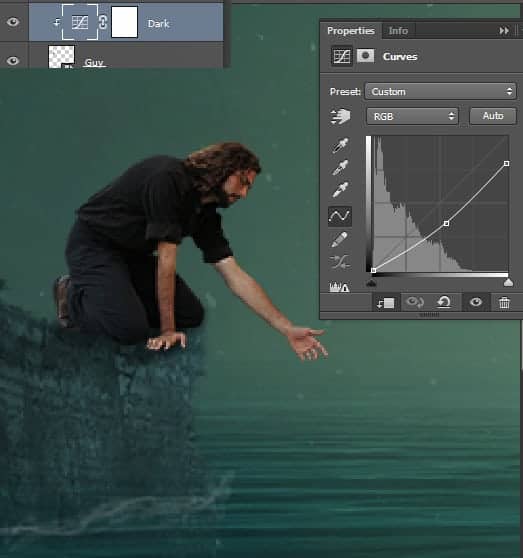The width and height of the screenshot is (523, 558).
Task: Open the RGB channel dropdown
Action: (412, 116)
